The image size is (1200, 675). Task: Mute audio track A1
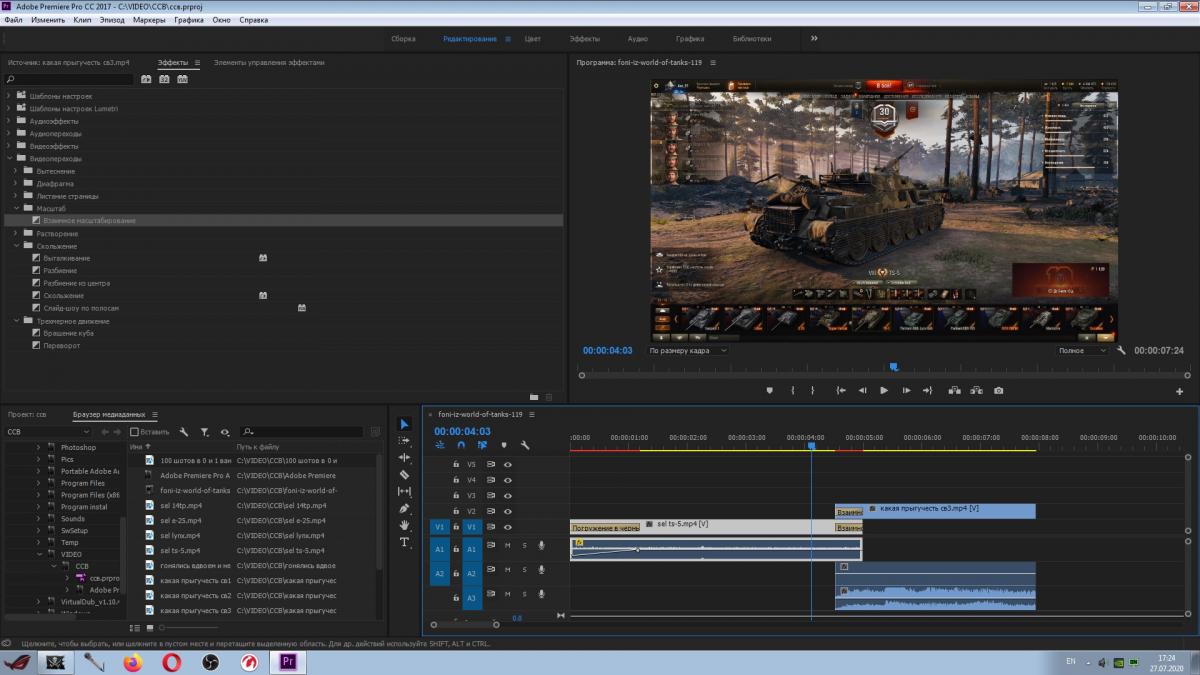click(508, 545)
